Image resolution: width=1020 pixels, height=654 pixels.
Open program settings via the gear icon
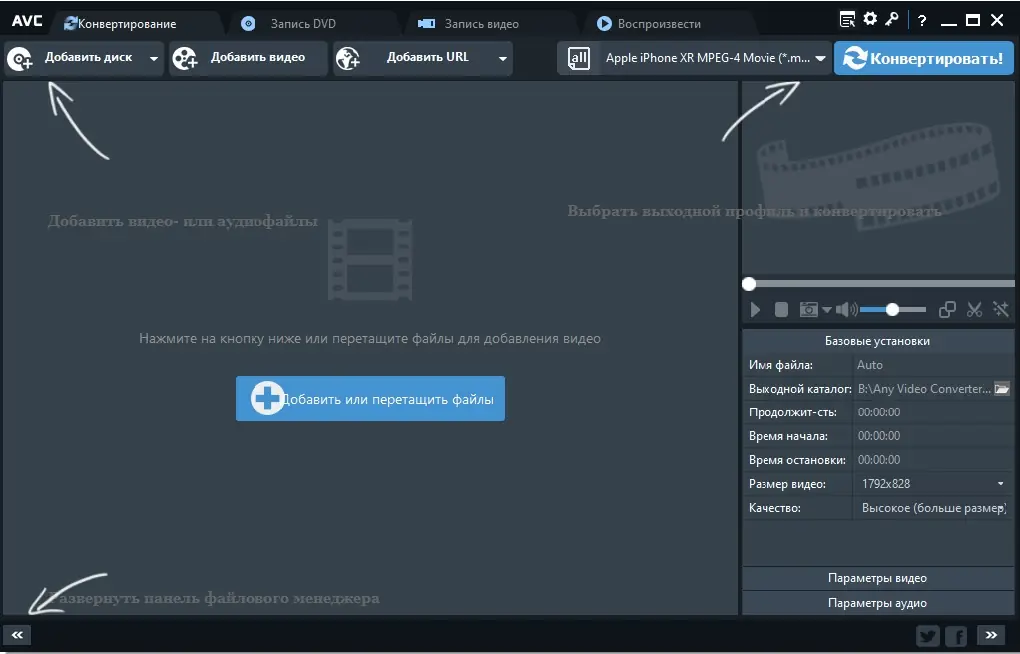coord(869,18)
